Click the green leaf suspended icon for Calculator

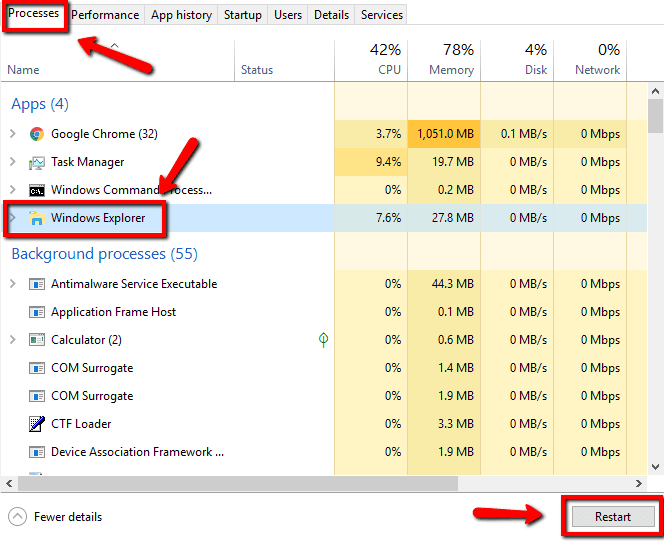tap(324, 340)
